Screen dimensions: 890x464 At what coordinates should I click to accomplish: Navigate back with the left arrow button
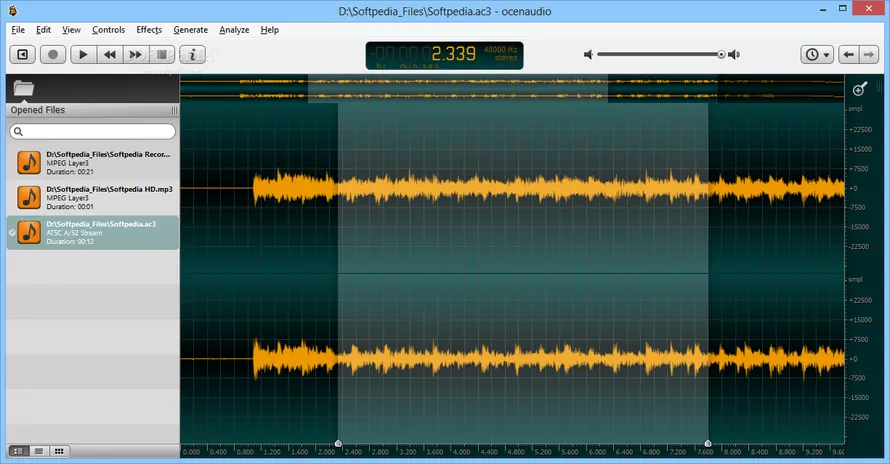click(x=849, y=55)
